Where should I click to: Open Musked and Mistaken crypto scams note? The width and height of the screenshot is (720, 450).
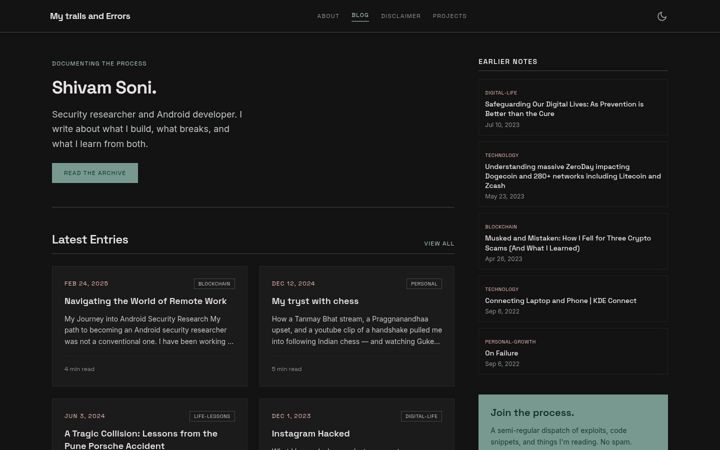[x=568, y=243]
